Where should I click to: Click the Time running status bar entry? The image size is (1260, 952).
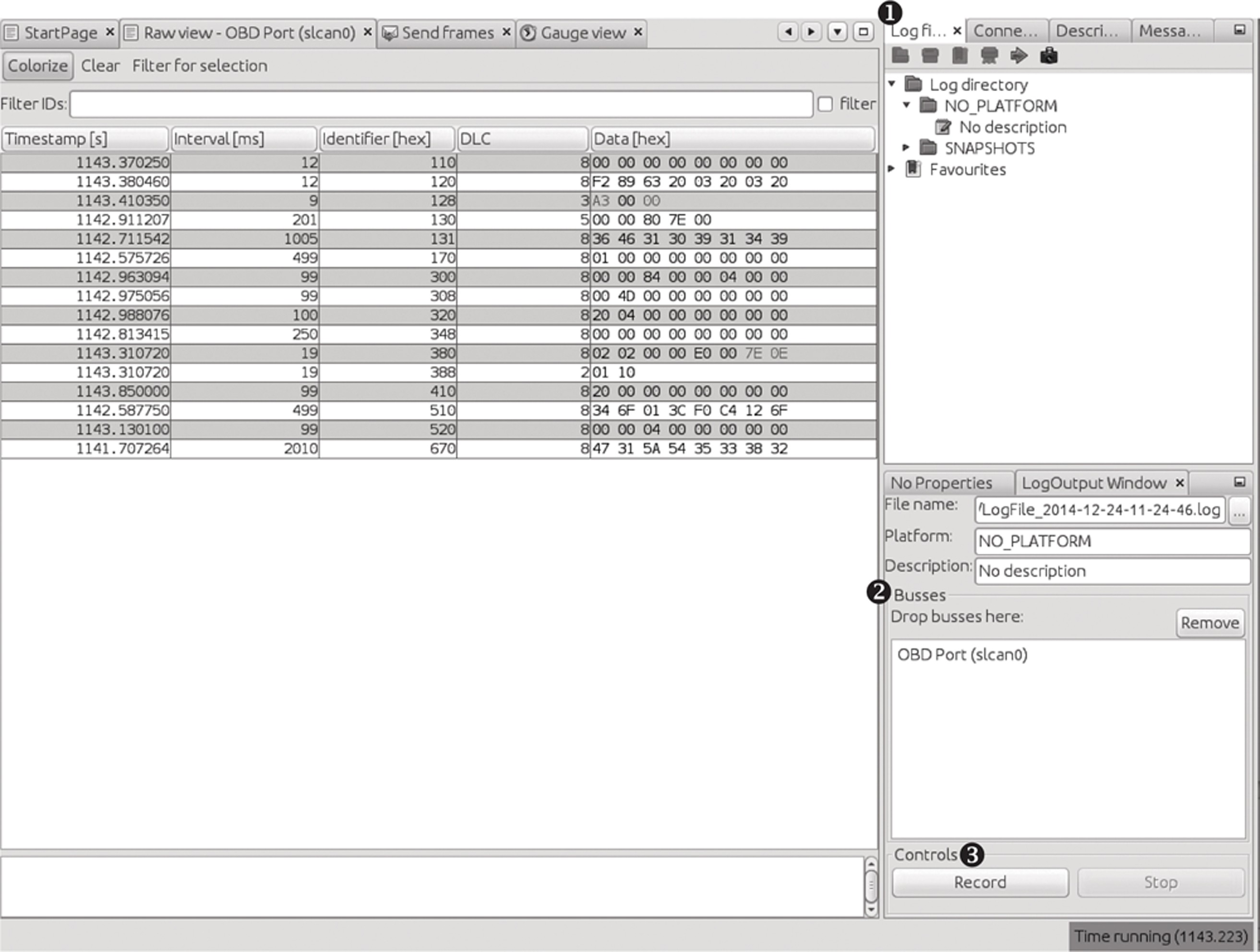tap(1162, 936)
